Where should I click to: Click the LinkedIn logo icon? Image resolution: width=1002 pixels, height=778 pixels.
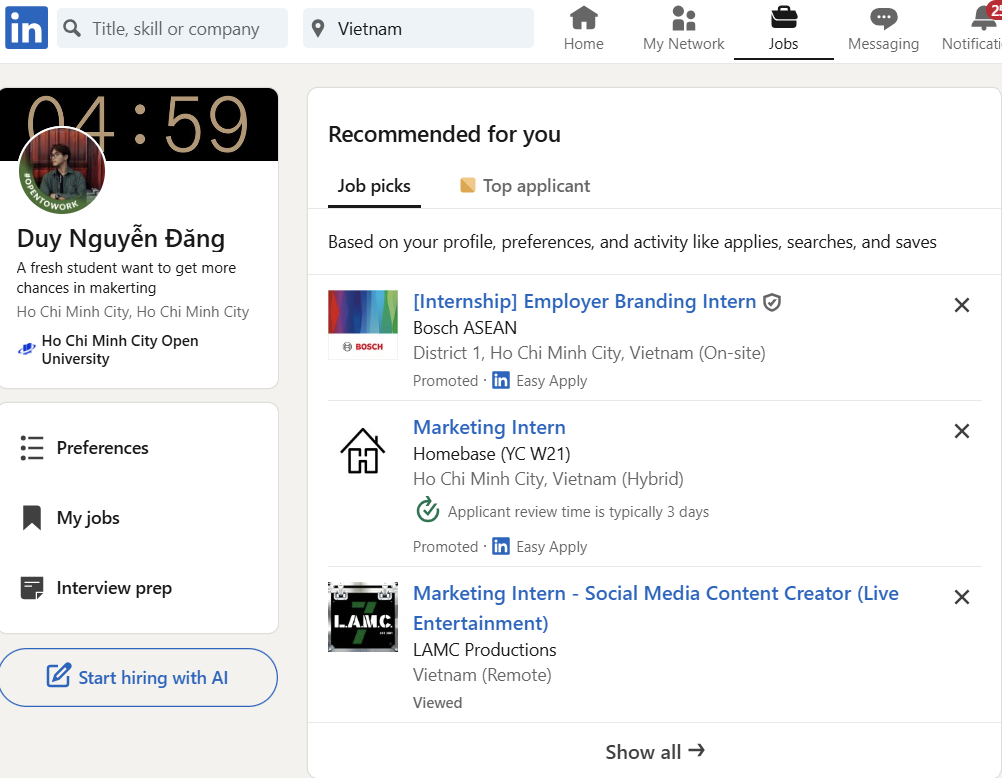26,27
